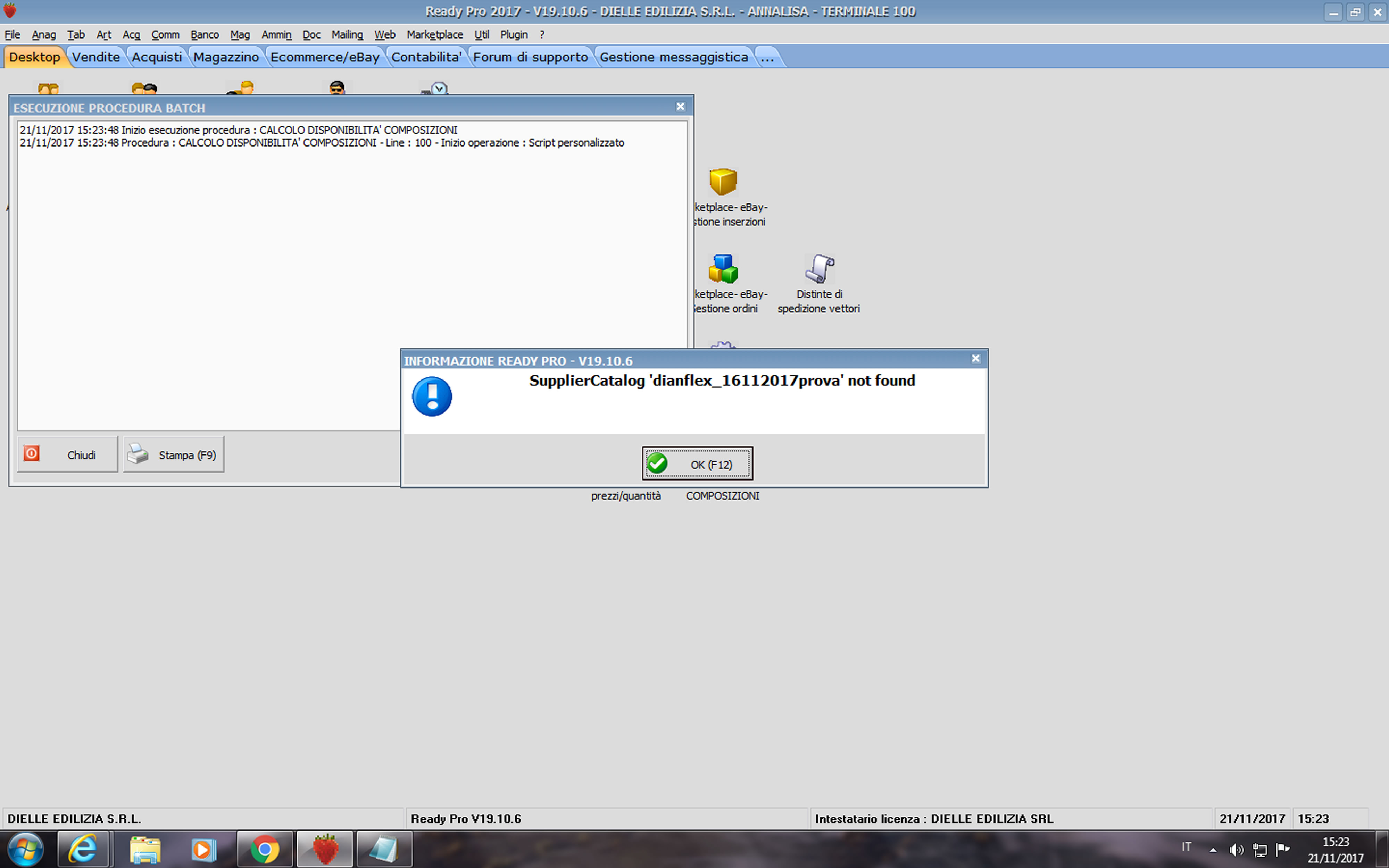Click the prezzi/quantità desktop label
1389x868 pixels.
coord(626,495)
